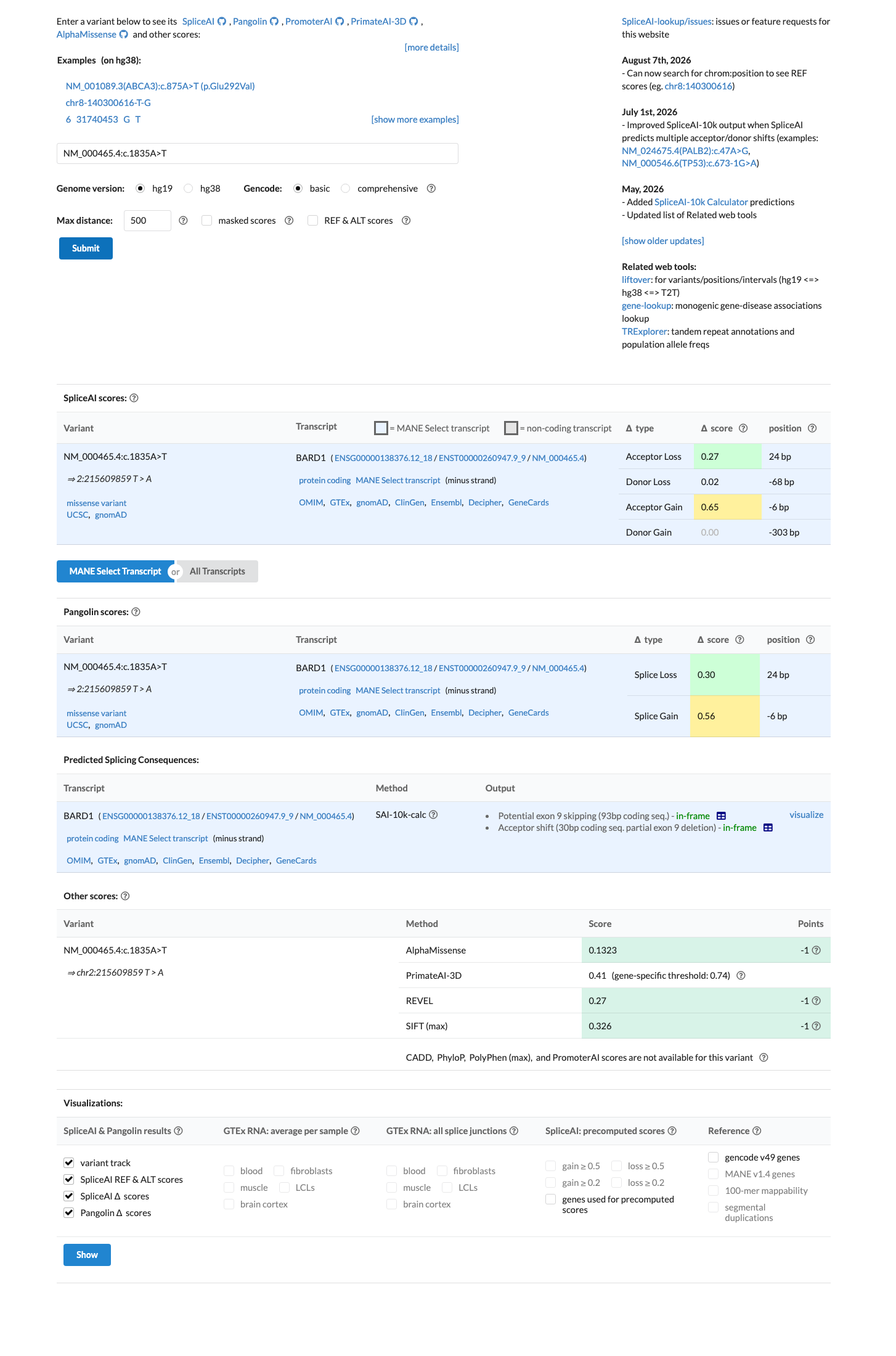The width and height of the screenshot is (896, 1356).
Task: Open the PromoterAI GitHub icon
Action: click(x=340, y=22)
